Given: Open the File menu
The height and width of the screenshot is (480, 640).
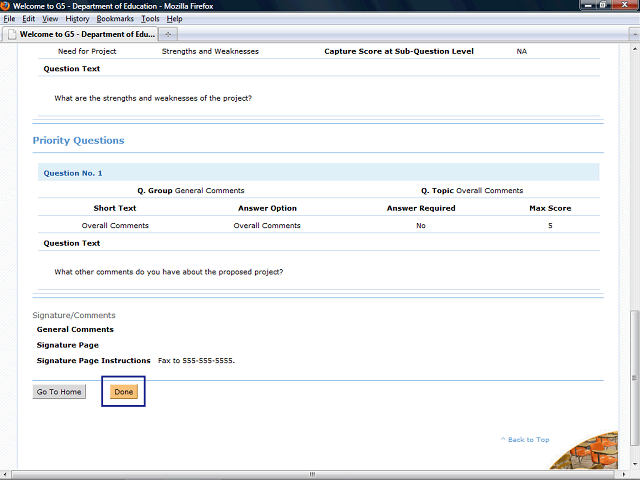Looking at the screenshot, I should click(9, 19).
